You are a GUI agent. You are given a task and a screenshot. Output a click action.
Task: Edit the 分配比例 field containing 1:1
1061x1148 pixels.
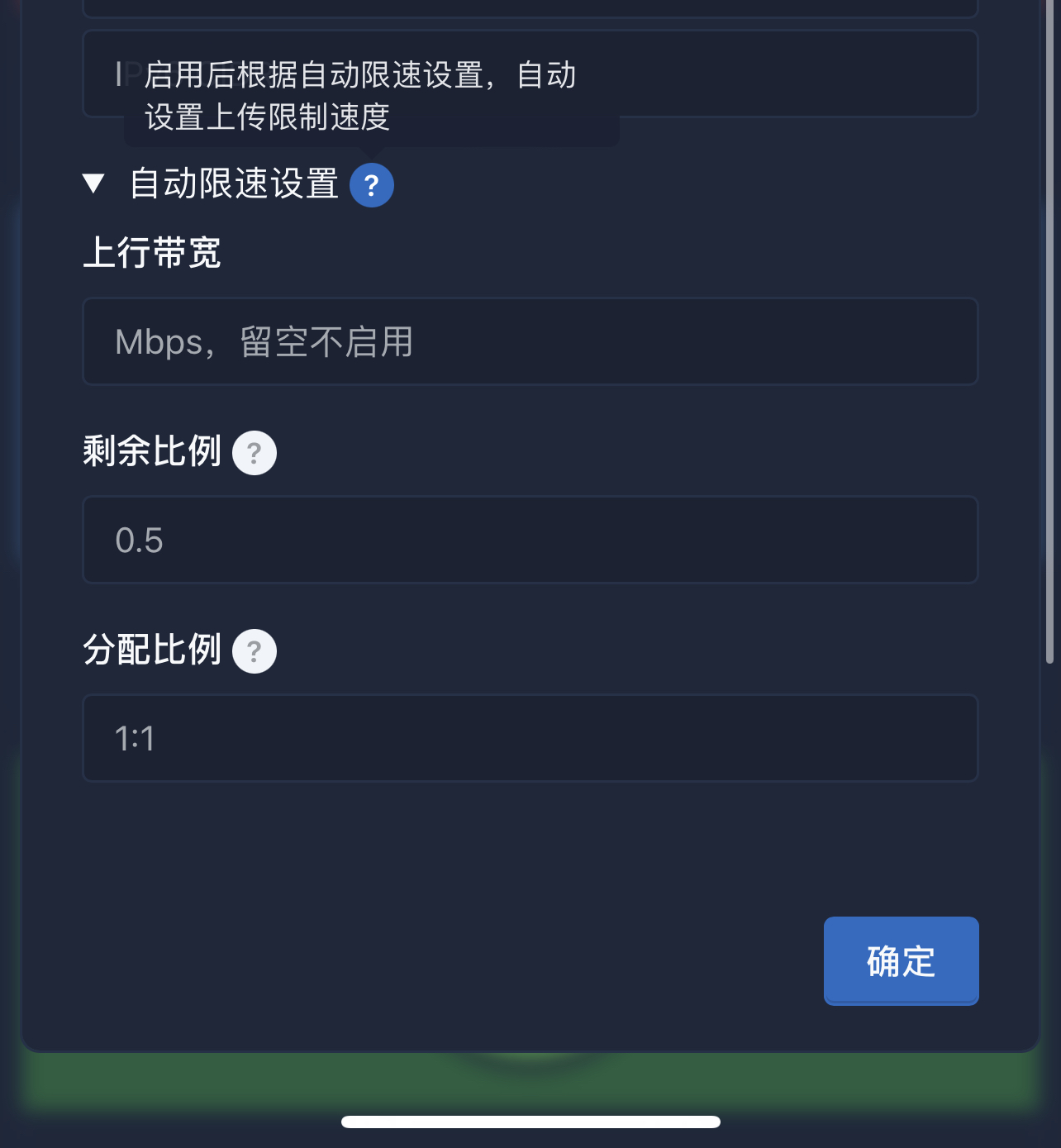point(530,739)
